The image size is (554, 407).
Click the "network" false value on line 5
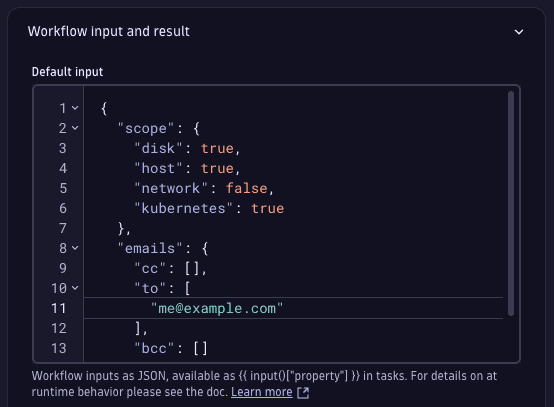(x=247, y=188)
